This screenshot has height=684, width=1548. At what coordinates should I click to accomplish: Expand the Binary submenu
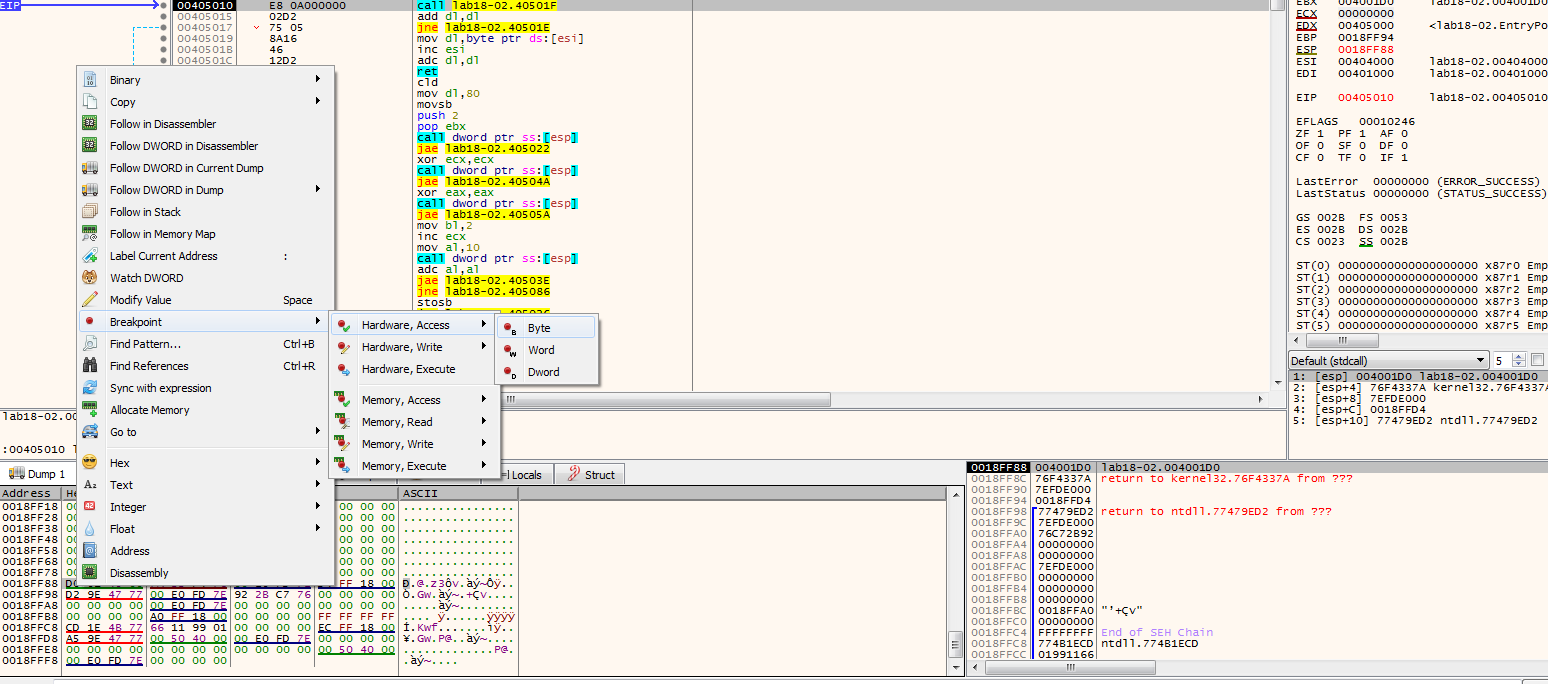[x=205, y=80]
